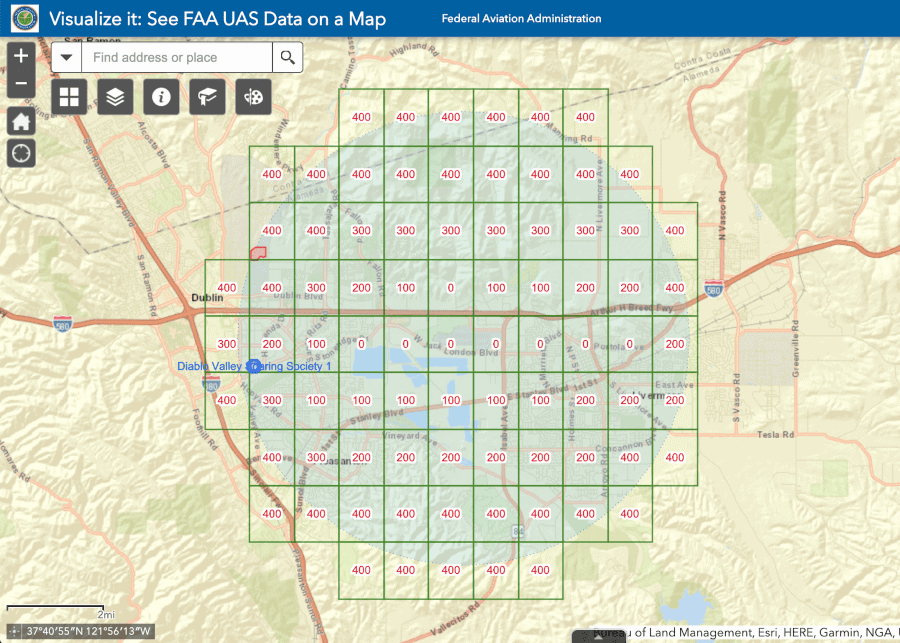Screen dimensions: 900x643
Task: Open the drawing palette widget icon
Action: [253, 97]
